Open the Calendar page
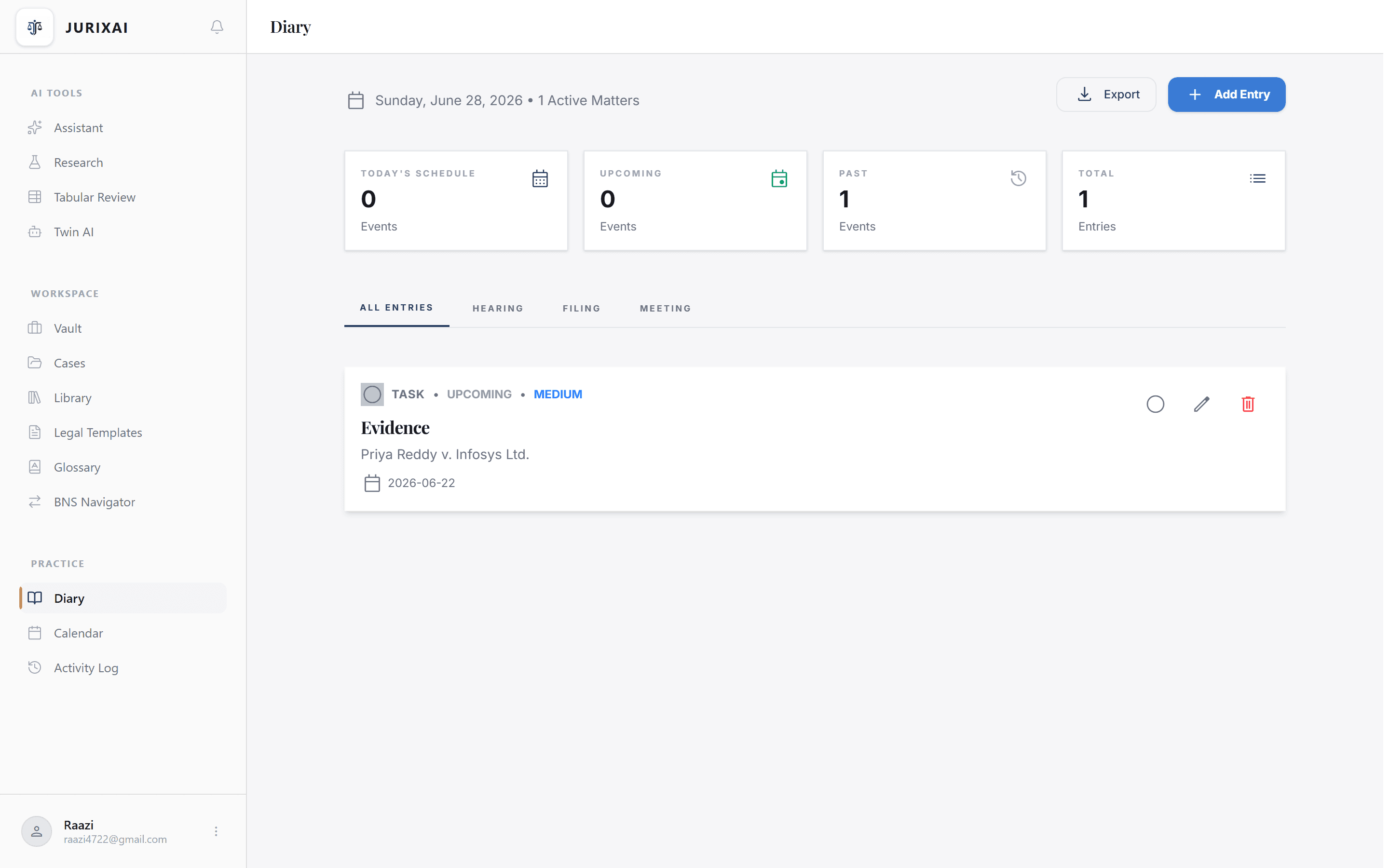The height and width of the screenshot is (868, 1389). tap(123, 633)
